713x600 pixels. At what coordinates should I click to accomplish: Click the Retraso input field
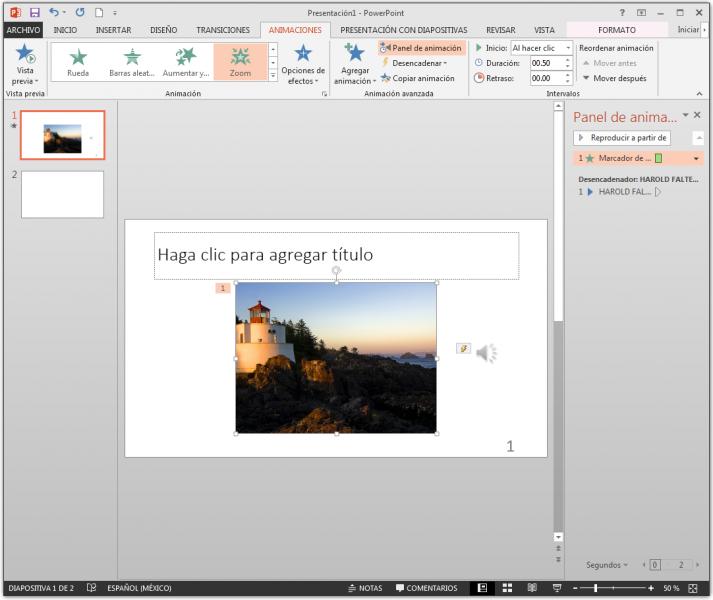547,78
